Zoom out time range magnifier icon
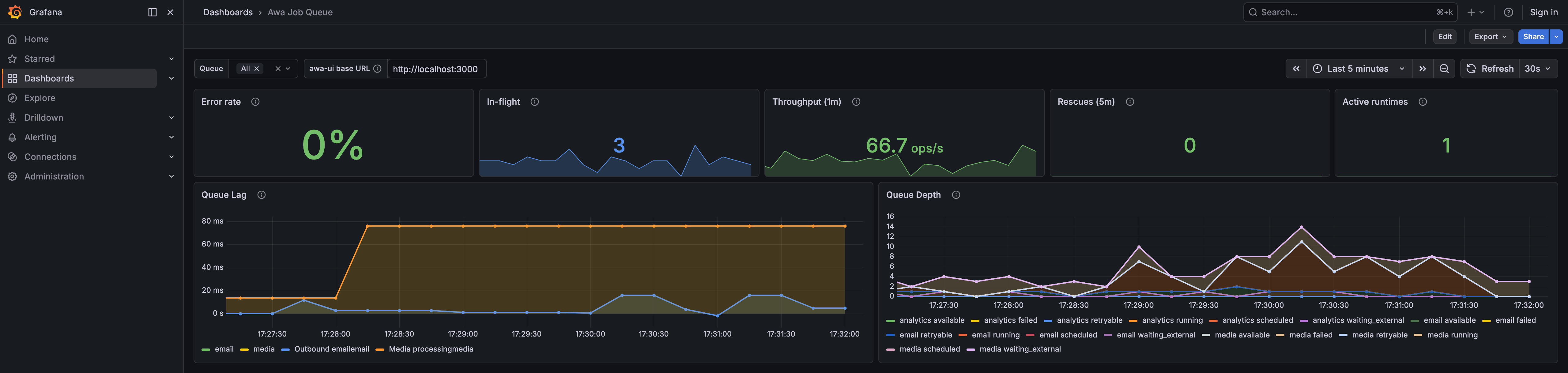Image resolution: width=1568 pixels, height=373 pixels. point(1444,69)
